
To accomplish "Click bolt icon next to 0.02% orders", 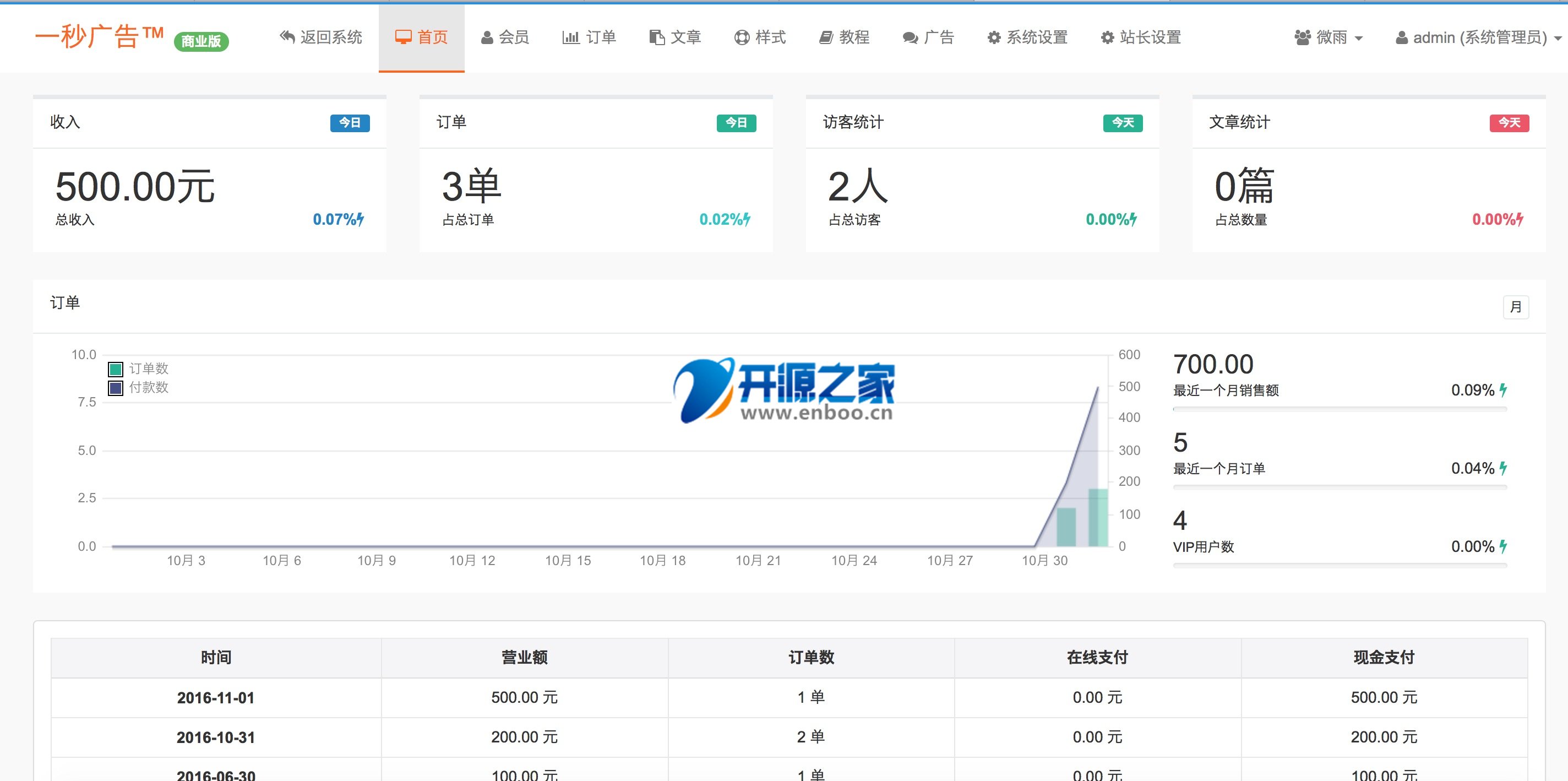I will [x=747, y=219].
